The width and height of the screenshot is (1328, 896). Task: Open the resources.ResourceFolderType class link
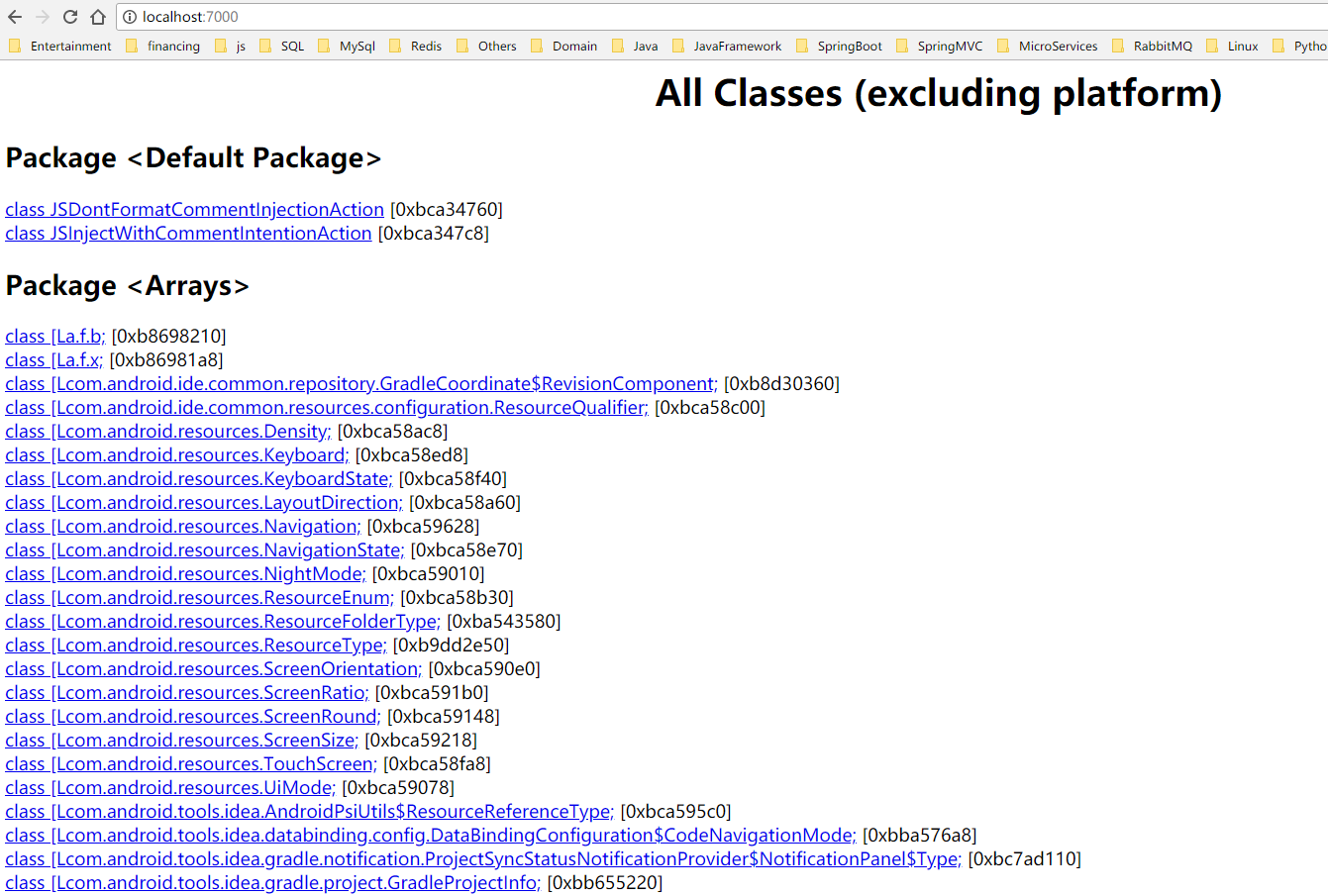(223, 622)
